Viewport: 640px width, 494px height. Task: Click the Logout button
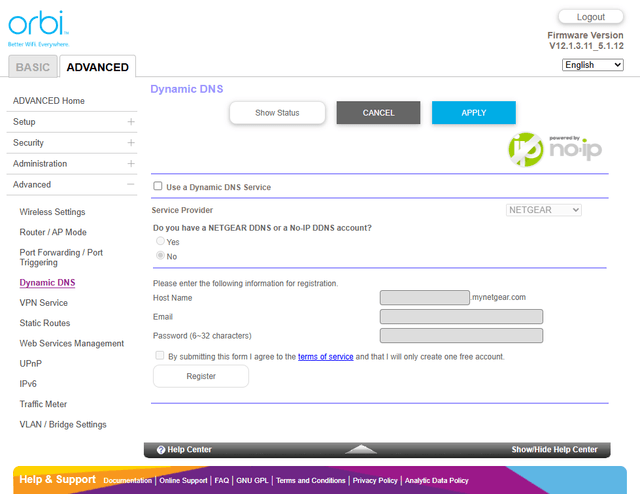(591, 17)
